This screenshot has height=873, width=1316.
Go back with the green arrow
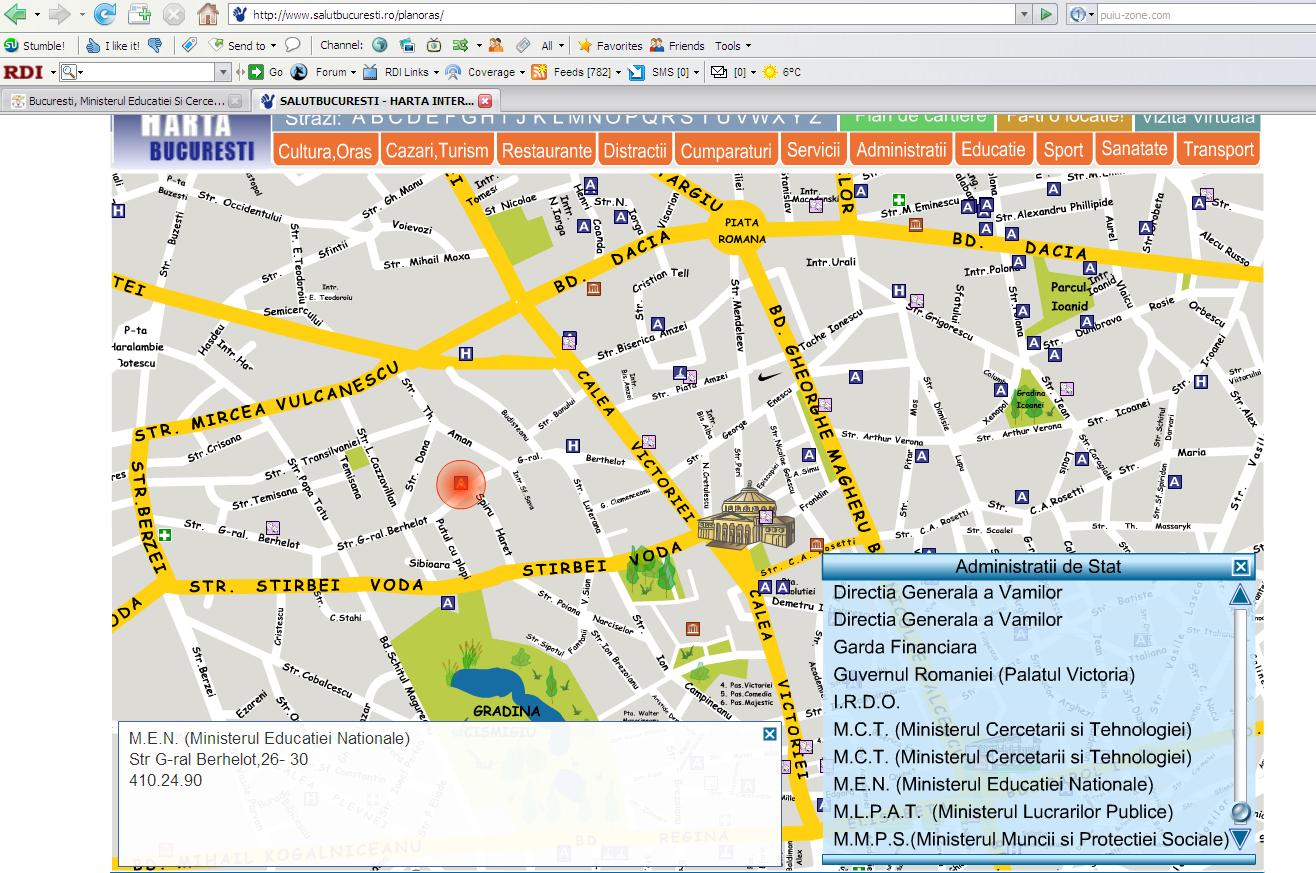(x=16, y=15)
